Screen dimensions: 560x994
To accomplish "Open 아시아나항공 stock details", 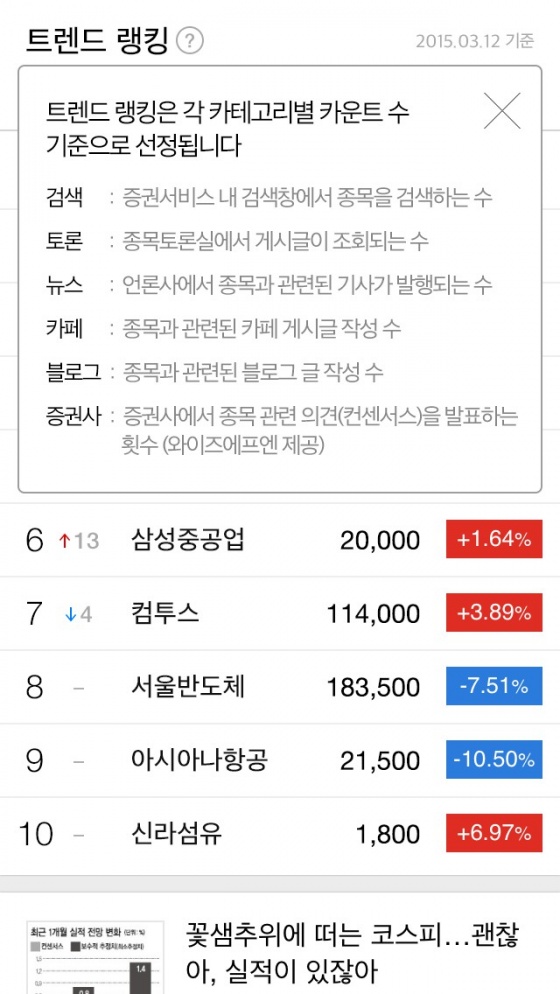I will (x=280, y=761).
